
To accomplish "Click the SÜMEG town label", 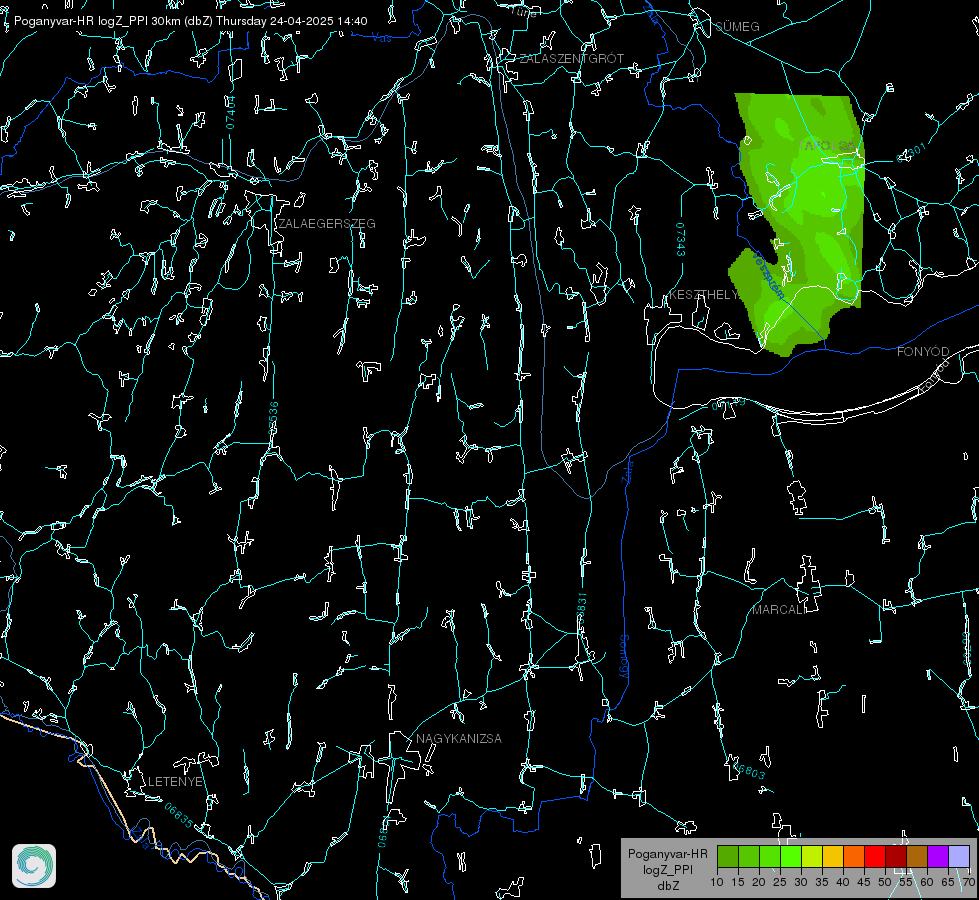I will coord(737,27).
